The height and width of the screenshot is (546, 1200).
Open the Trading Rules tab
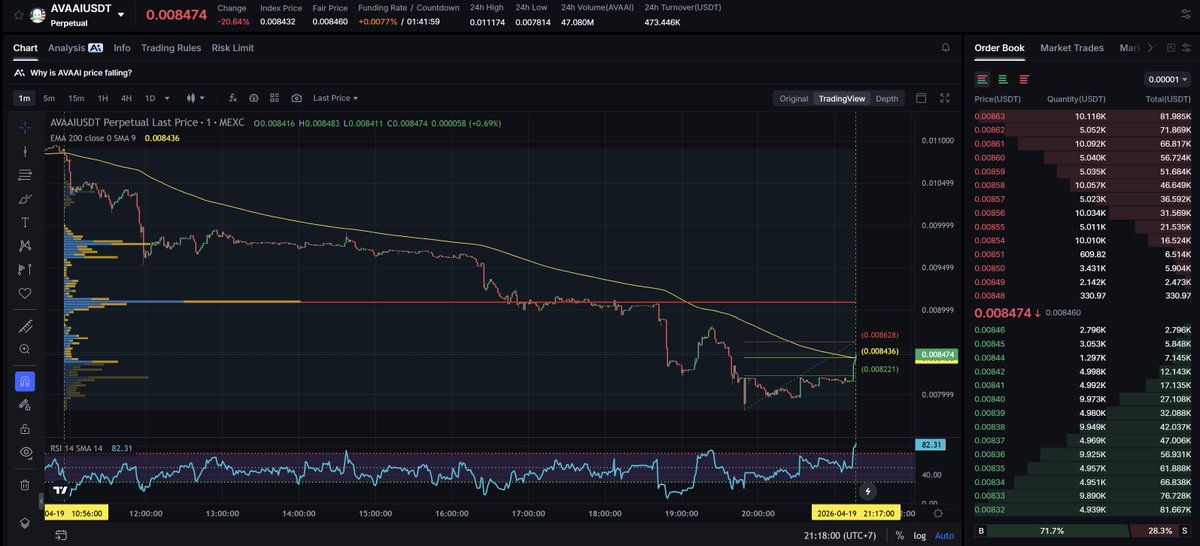[171, 47]
